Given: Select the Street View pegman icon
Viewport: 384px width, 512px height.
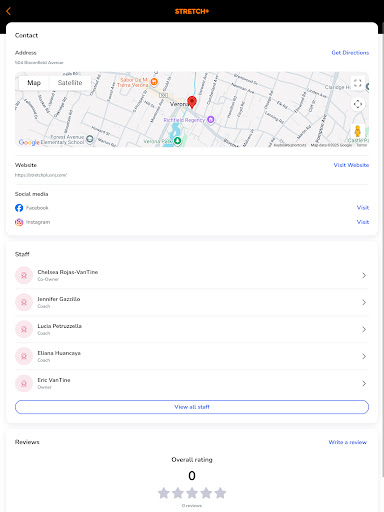Looking at the screenshot, I should pos(358,131).
